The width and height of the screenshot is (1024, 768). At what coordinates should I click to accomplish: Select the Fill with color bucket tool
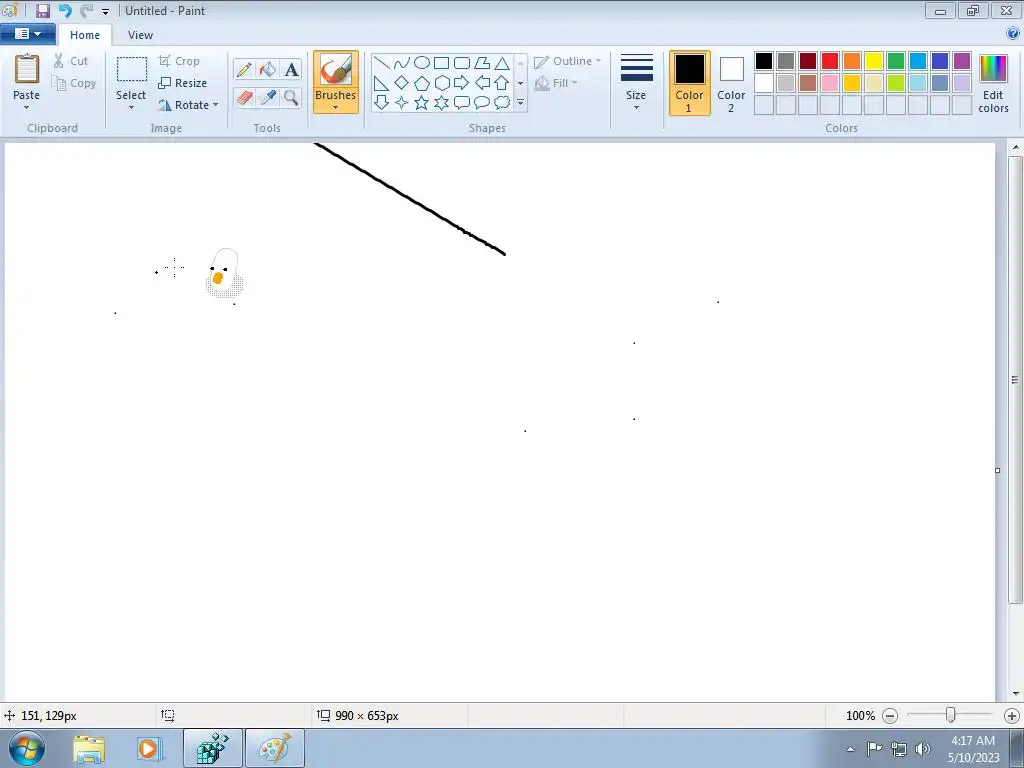click(268, 70)
